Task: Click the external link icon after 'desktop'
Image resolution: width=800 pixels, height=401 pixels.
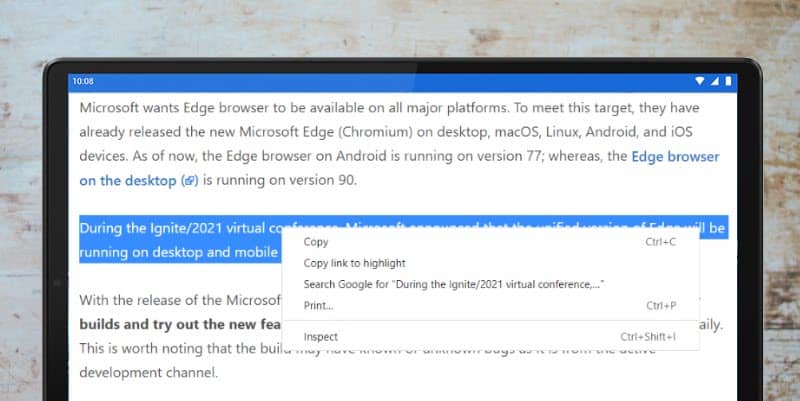Action: (190, 181)
